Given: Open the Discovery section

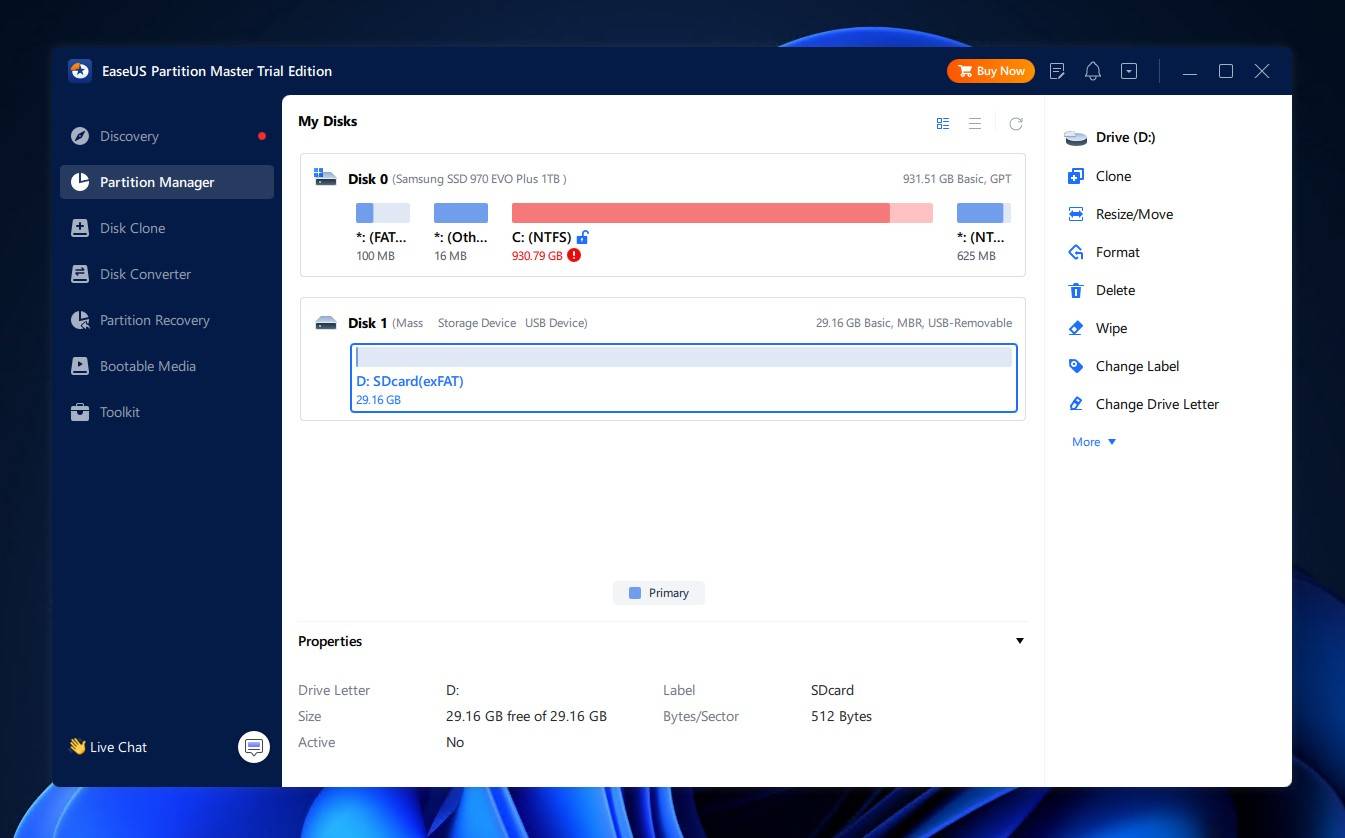Looking at the screenshot, I should coord(166,136).
